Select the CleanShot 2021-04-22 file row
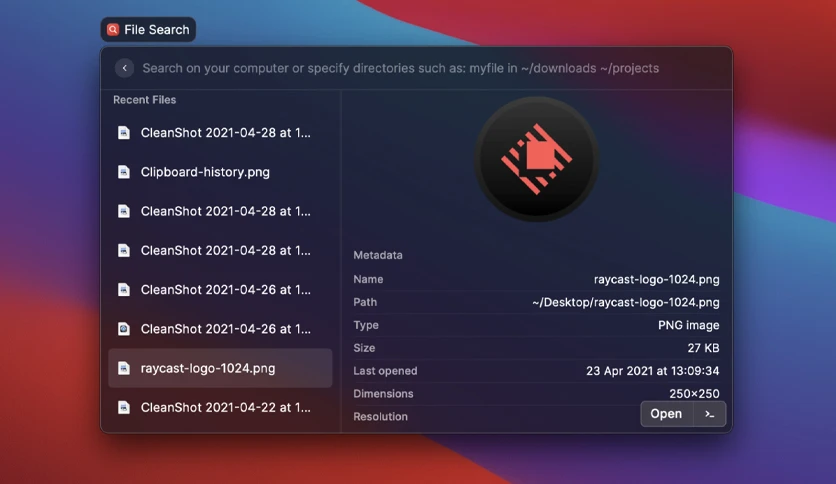Screen dimensions: 836x484 point(220,407)
